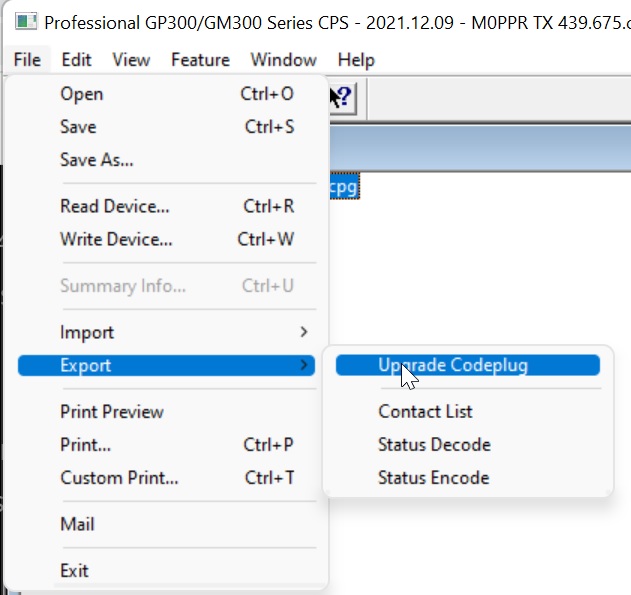Click Upgrade Codeplug in Export submenu

[x=468, y=365]
